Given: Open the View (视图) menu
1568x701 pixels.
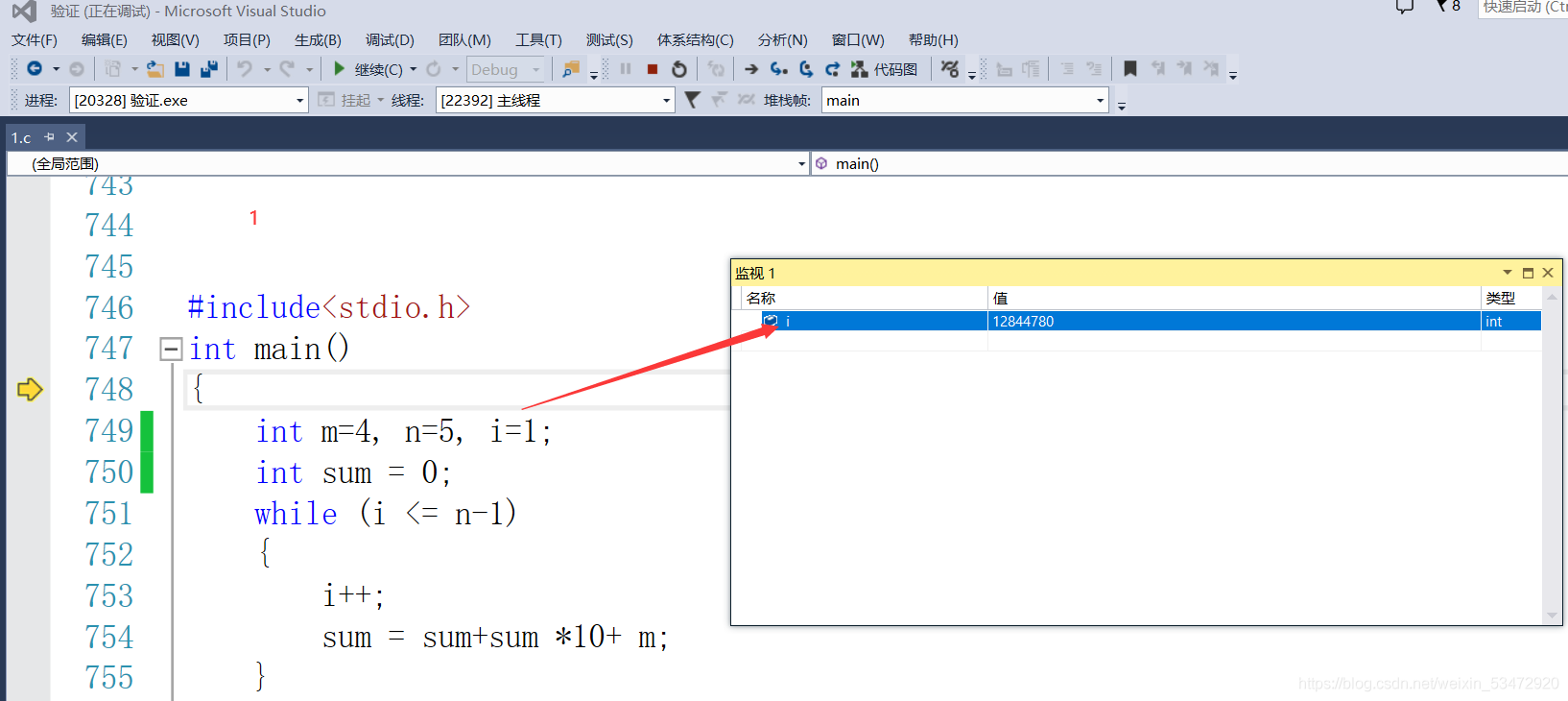Looking at the screenshot, I should (x=176, y=39).
